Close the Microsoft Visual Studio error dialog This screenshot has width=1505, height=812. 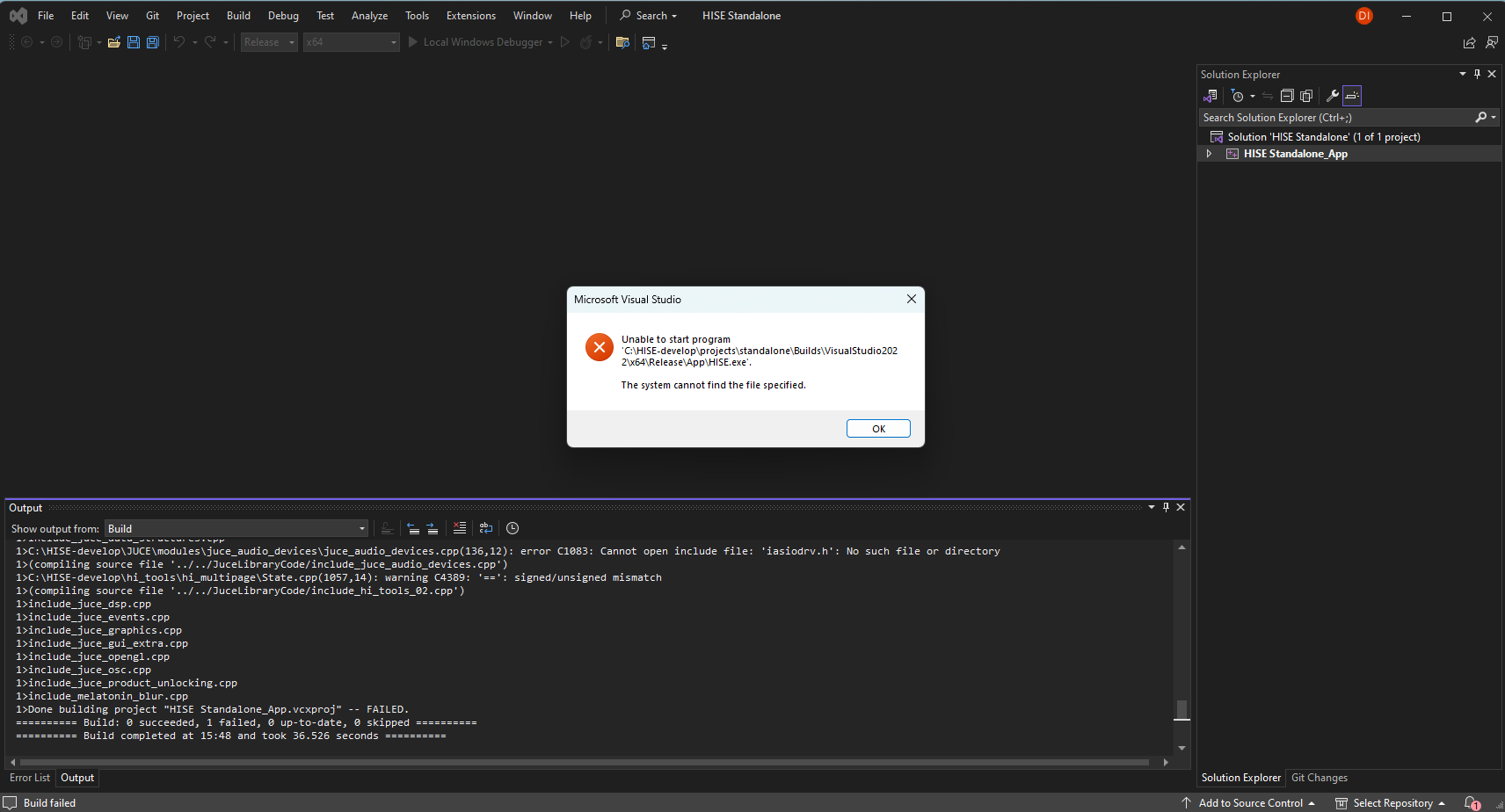coord(912,299)
